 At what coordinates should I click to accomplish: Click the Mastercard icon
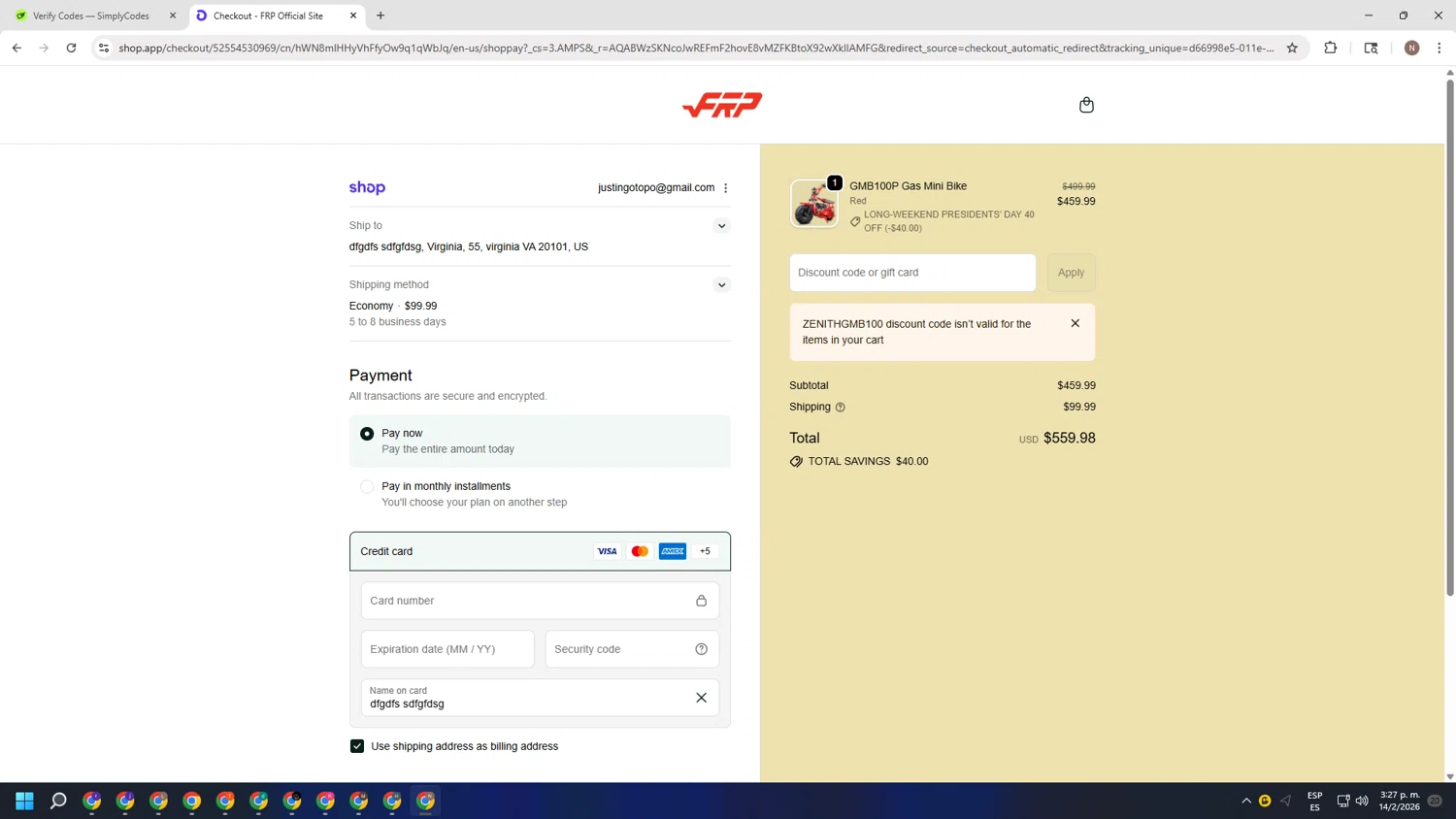[640, 551]
